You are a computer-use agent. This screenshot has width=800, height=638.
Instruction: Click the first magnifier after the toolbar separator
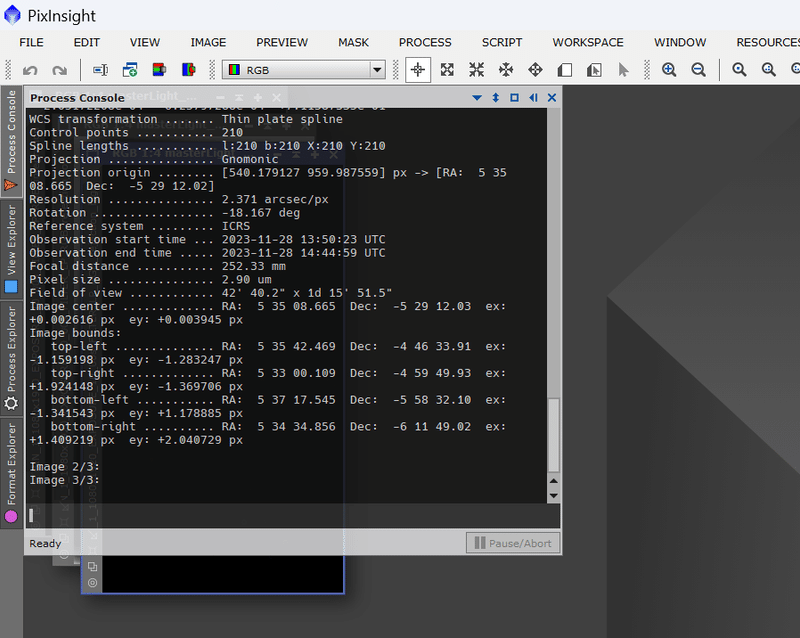click(739, 70)
